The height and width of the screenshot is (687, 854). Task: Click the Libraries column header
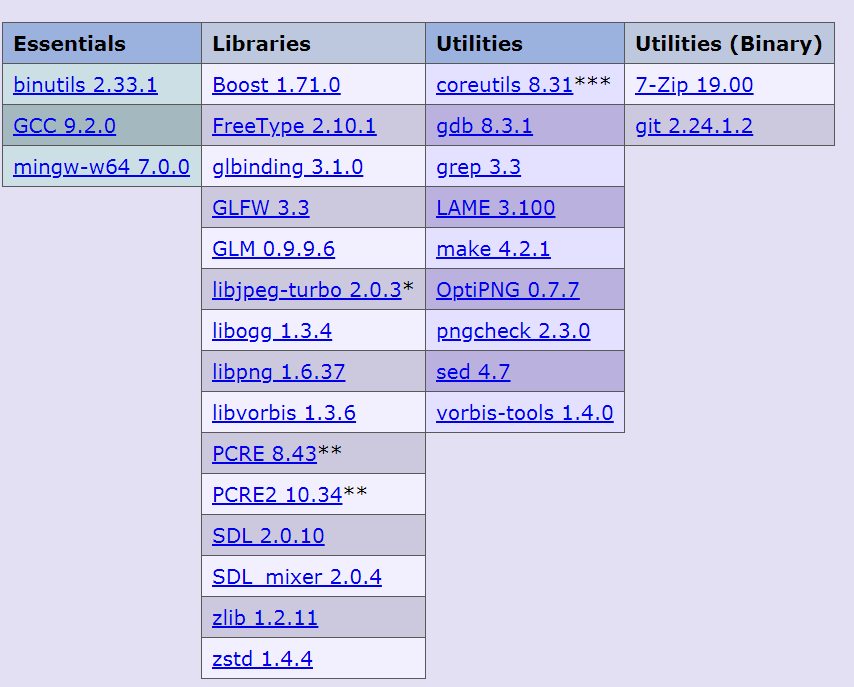(313, 43)
